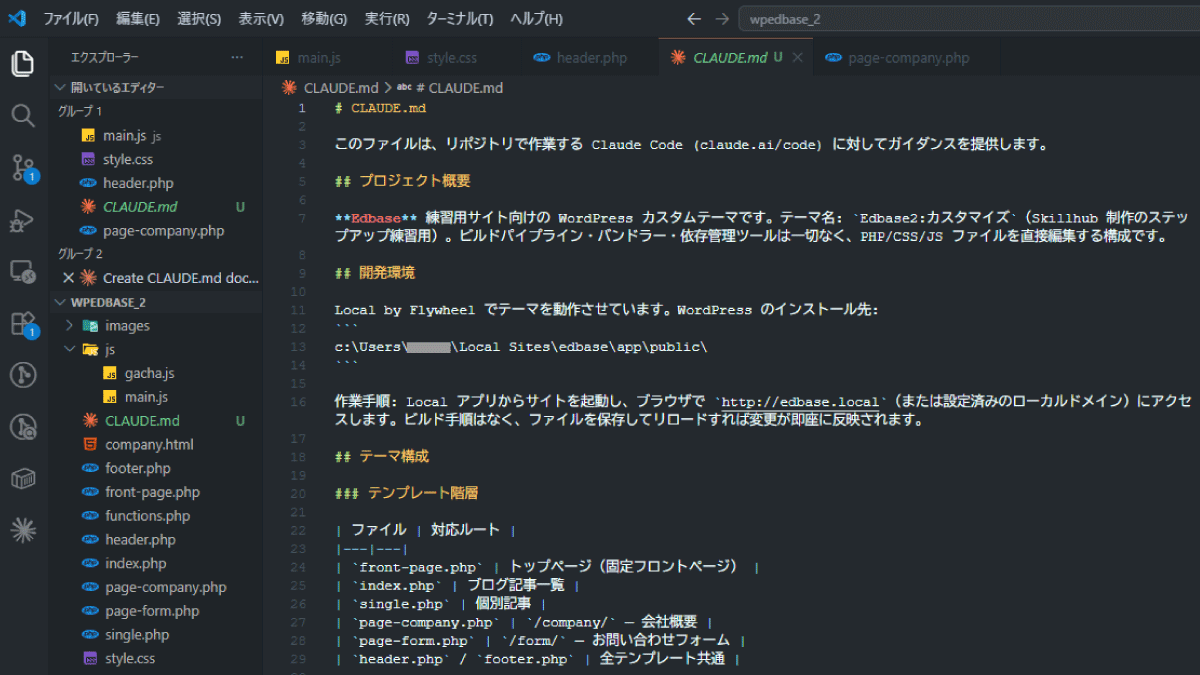This screenshot has height=675, width=1200.
Task: Open page-form.php in the file tree
Action: coord(156,611)
